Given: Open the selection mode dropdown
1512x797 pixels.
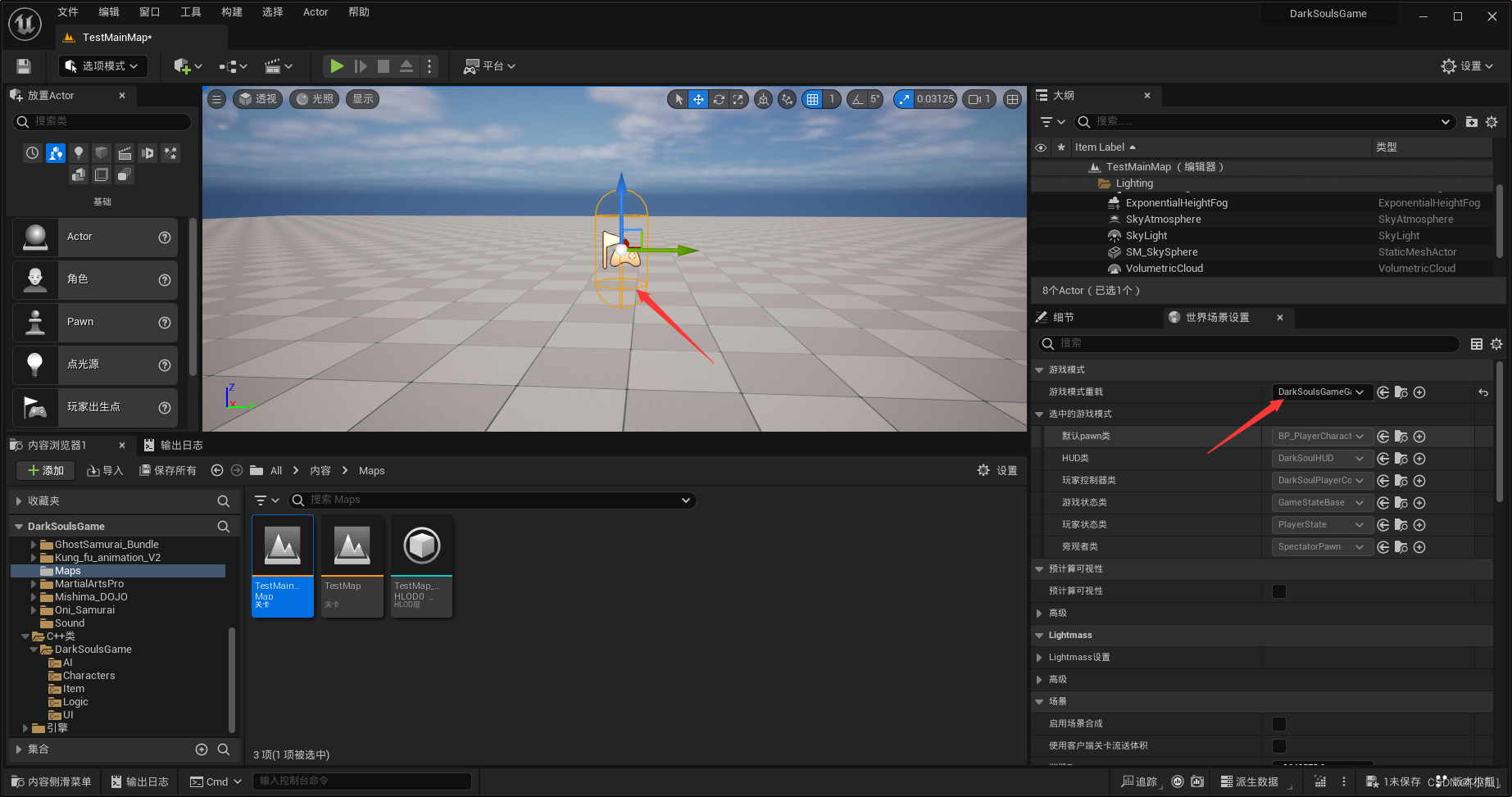Looking at the screenshot, I should coord(103,66).
